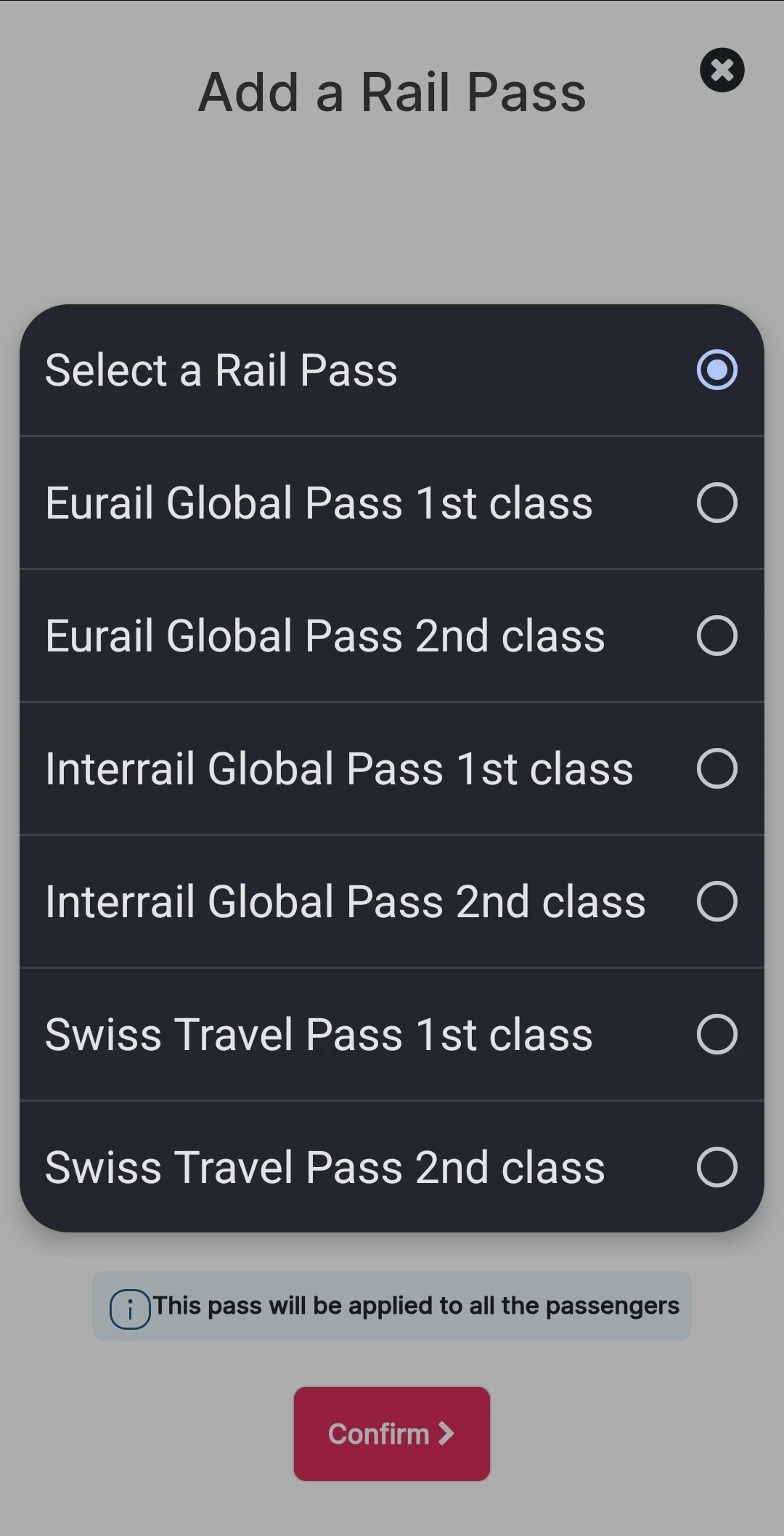Click the "Select a Rail Pass" label text
The image size is (784, 1536).
pos(221,370)
